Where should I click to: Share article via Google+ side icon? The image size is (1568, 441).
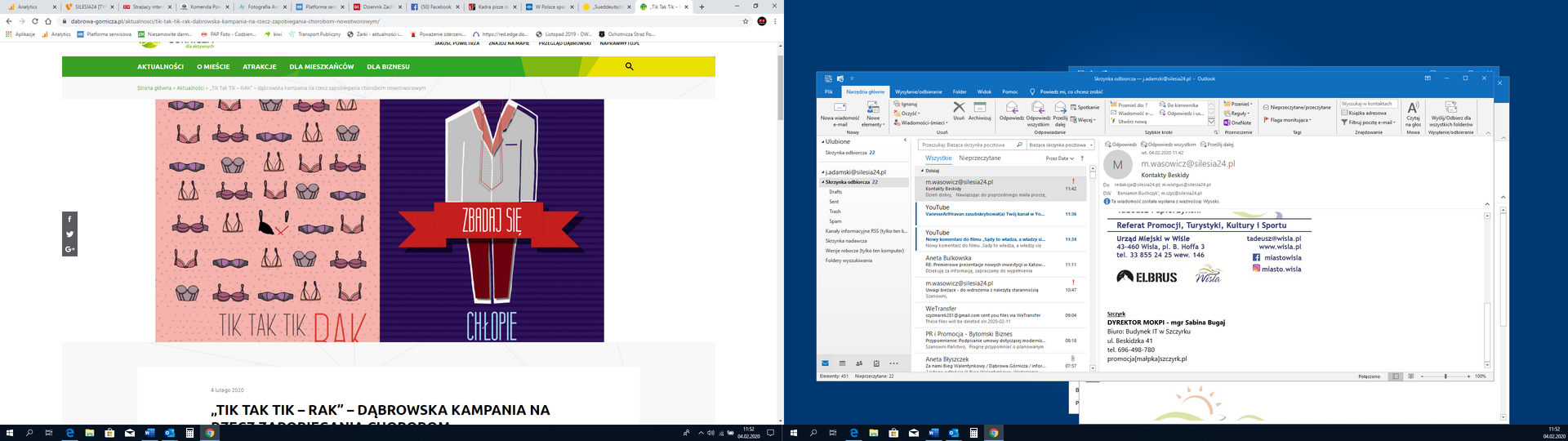point(69,249)
